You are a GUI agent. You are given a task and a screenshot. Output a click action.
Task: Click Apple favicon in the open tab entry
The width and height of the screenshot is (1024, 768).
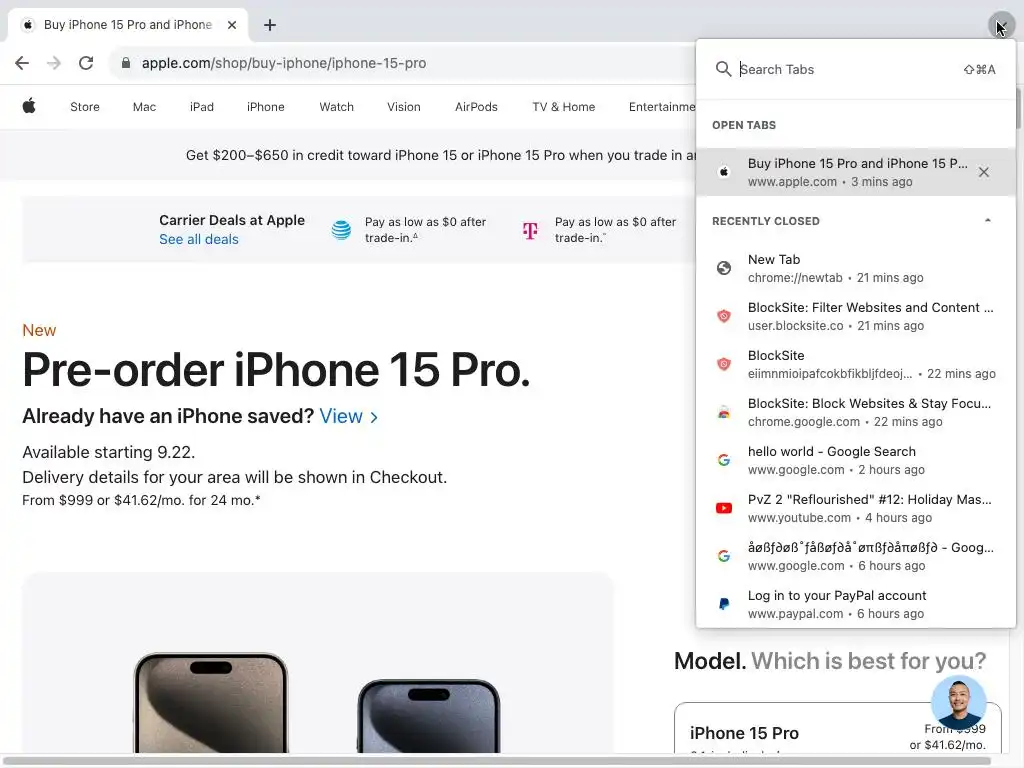724,172
